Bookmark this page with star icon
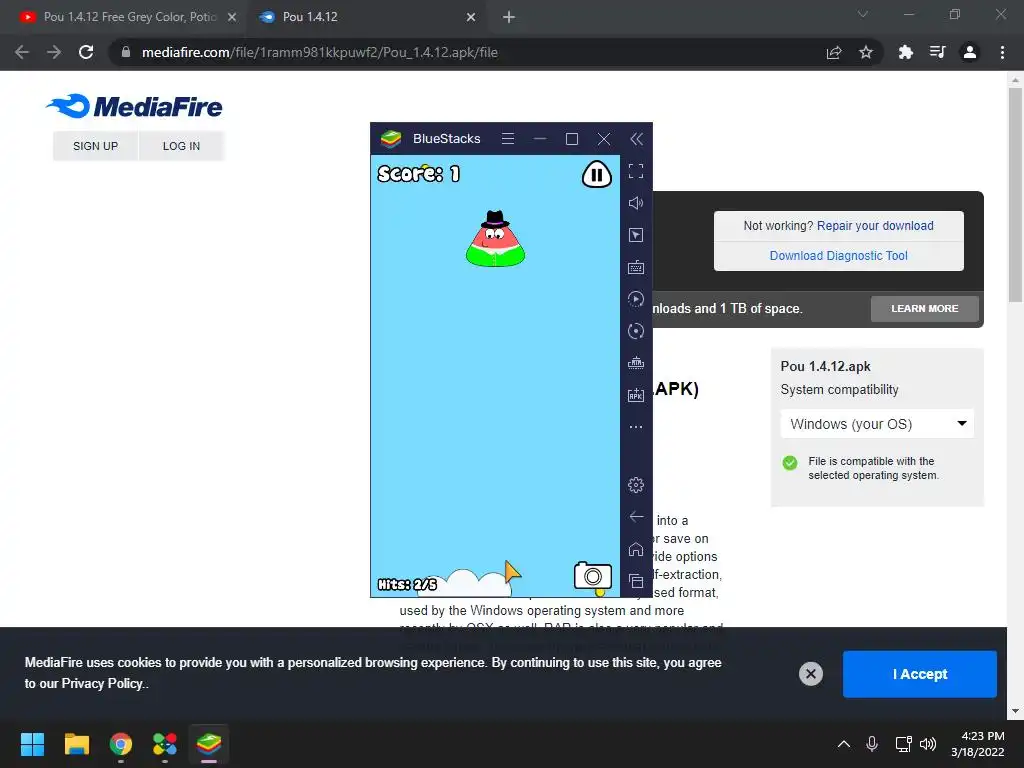 coord(865,52)
